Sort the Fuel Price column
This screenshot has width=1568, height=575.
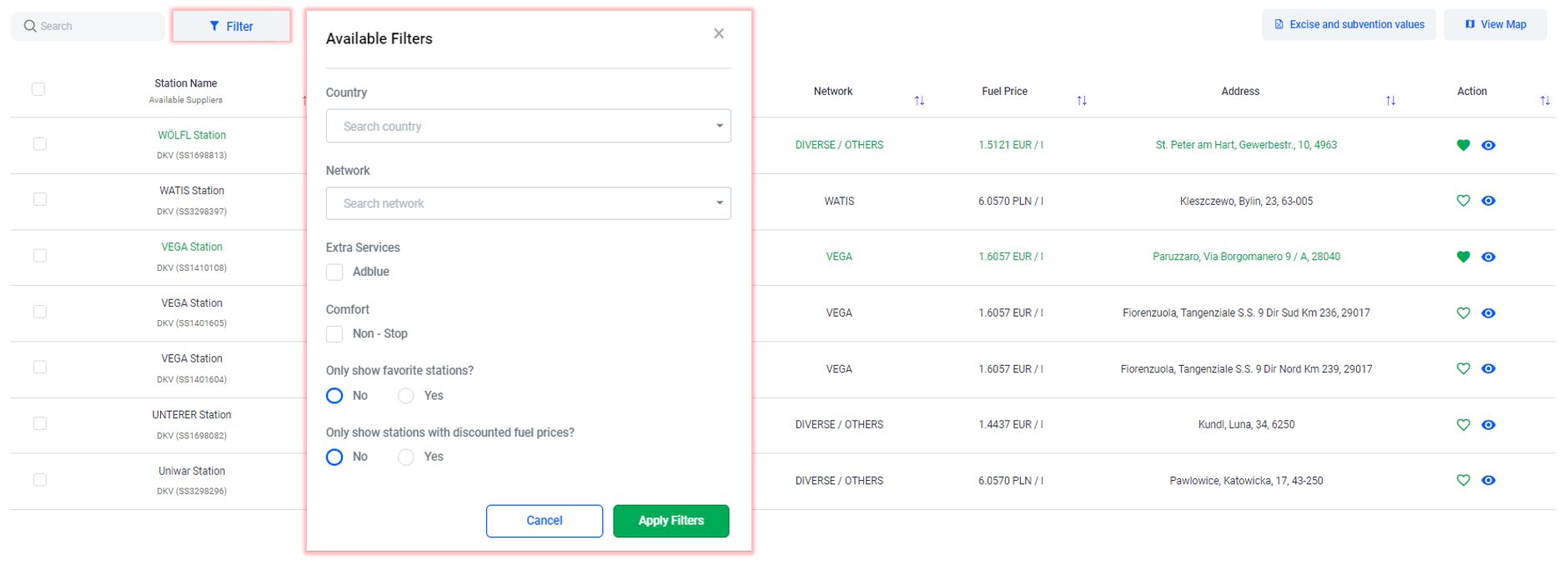click(x=1082, y=101)
